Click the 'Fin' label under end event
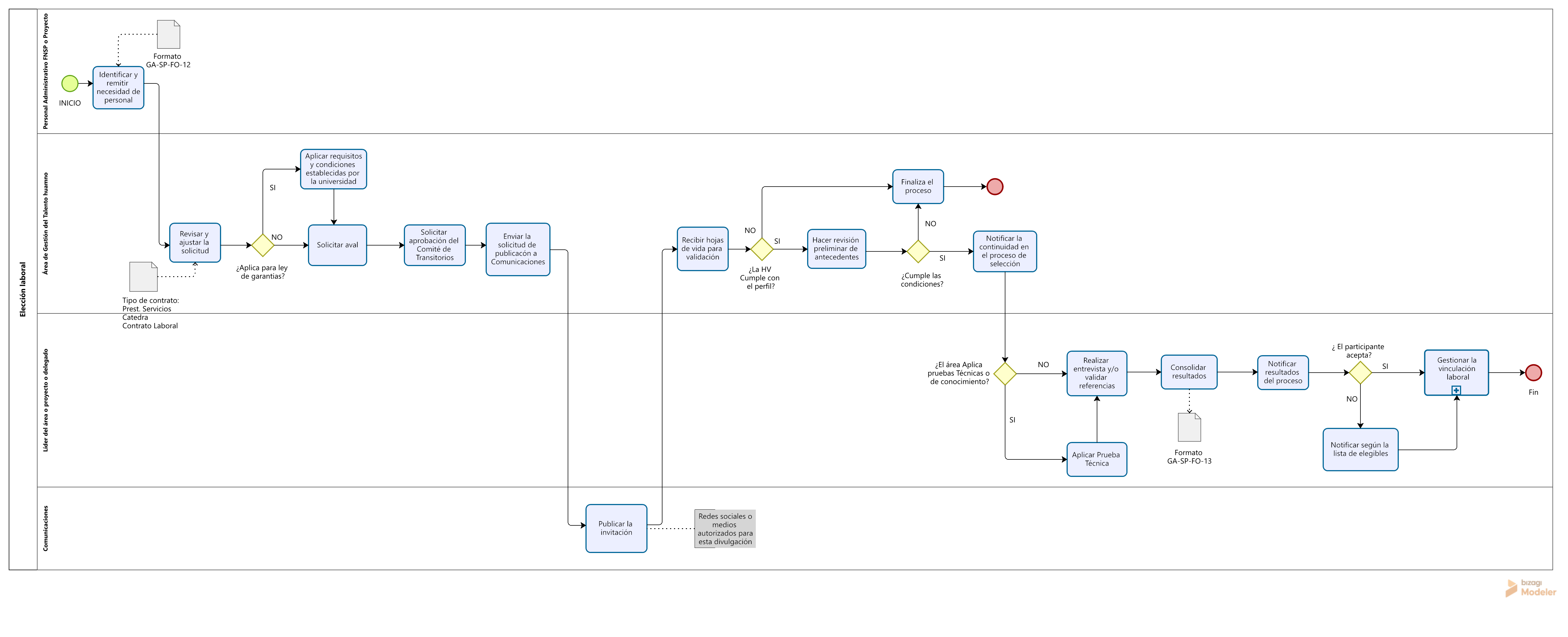The width and height of the screenshot is (1568, 637). tap(1533, 392)
